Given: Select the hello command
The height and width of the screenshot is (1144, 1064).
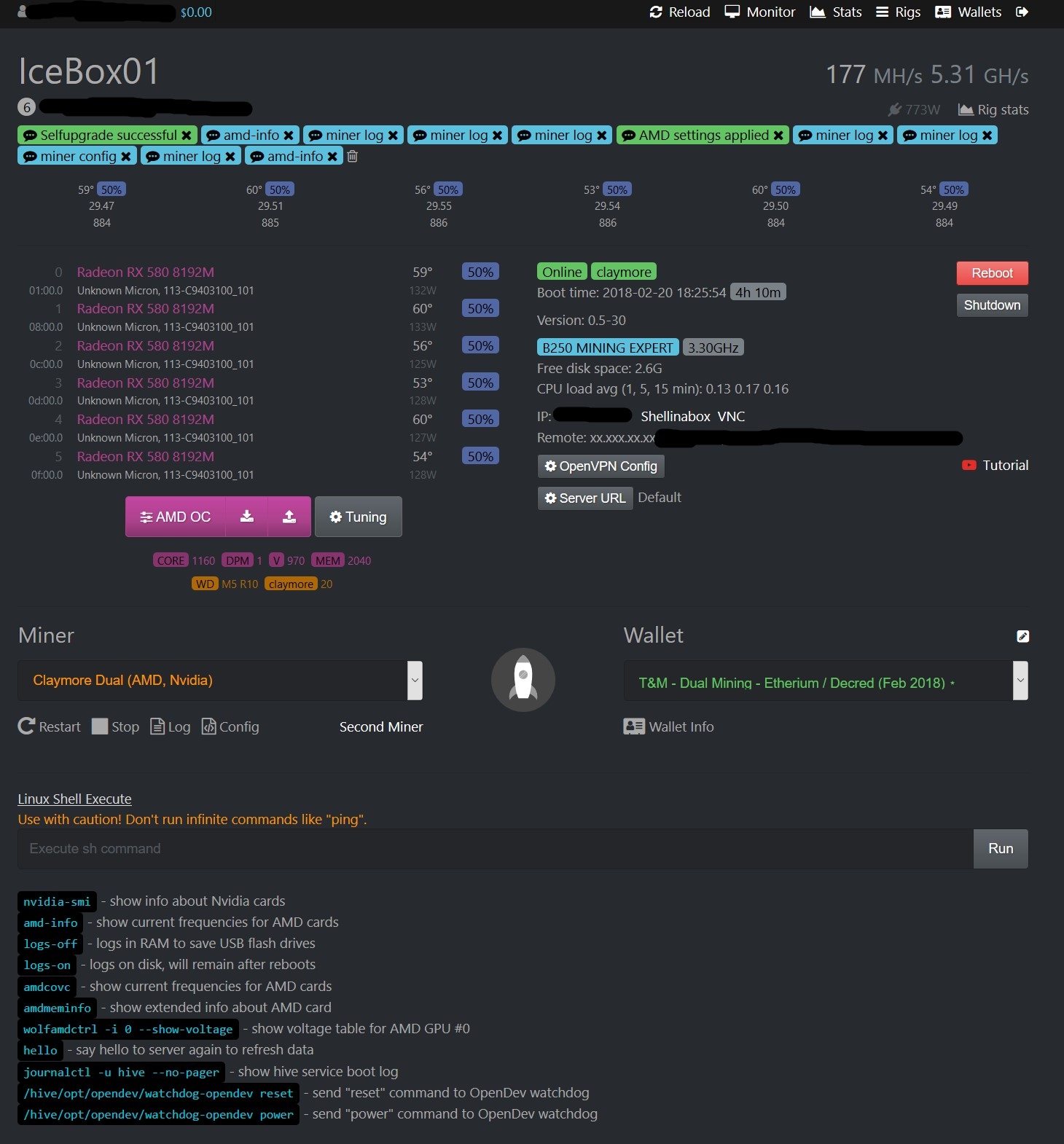Looking at the screenshot, I should click(40, 1051).
